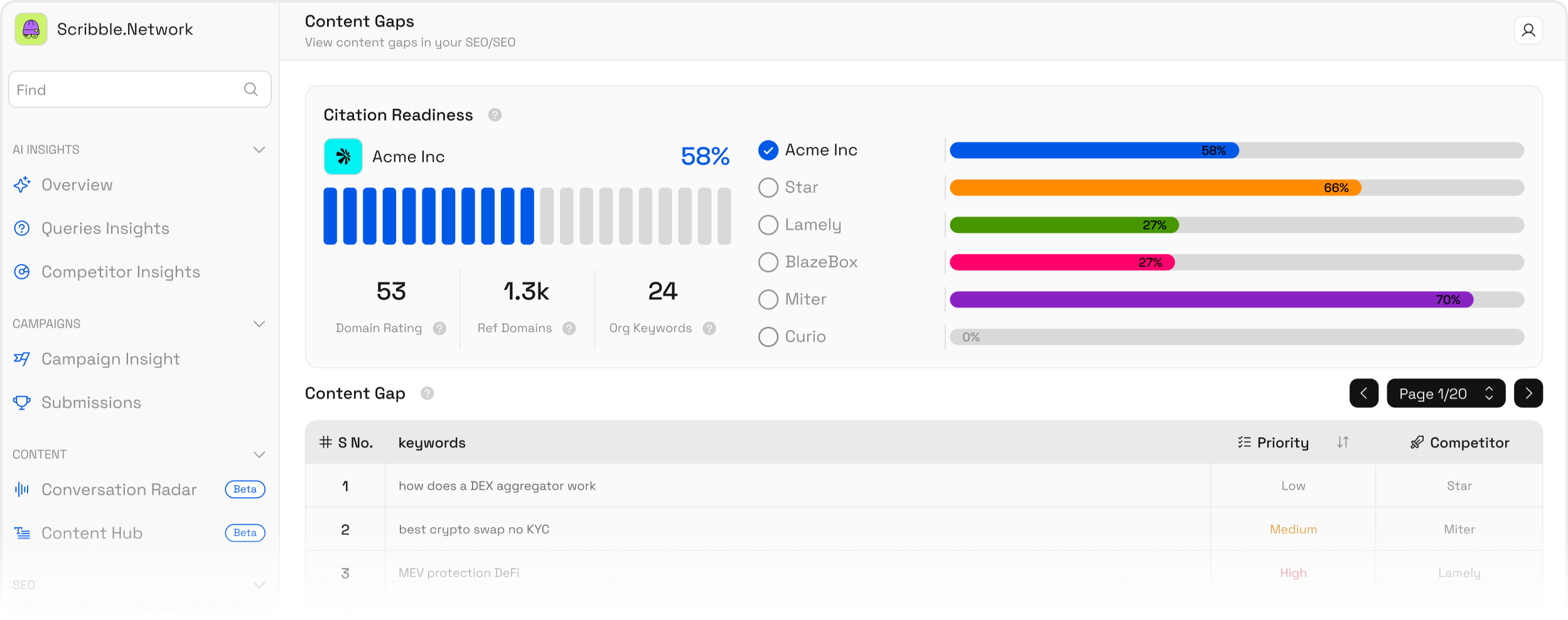1568x620 pixels.
Task: Go to previous page arrow button
Action: tap(1363, 393)
